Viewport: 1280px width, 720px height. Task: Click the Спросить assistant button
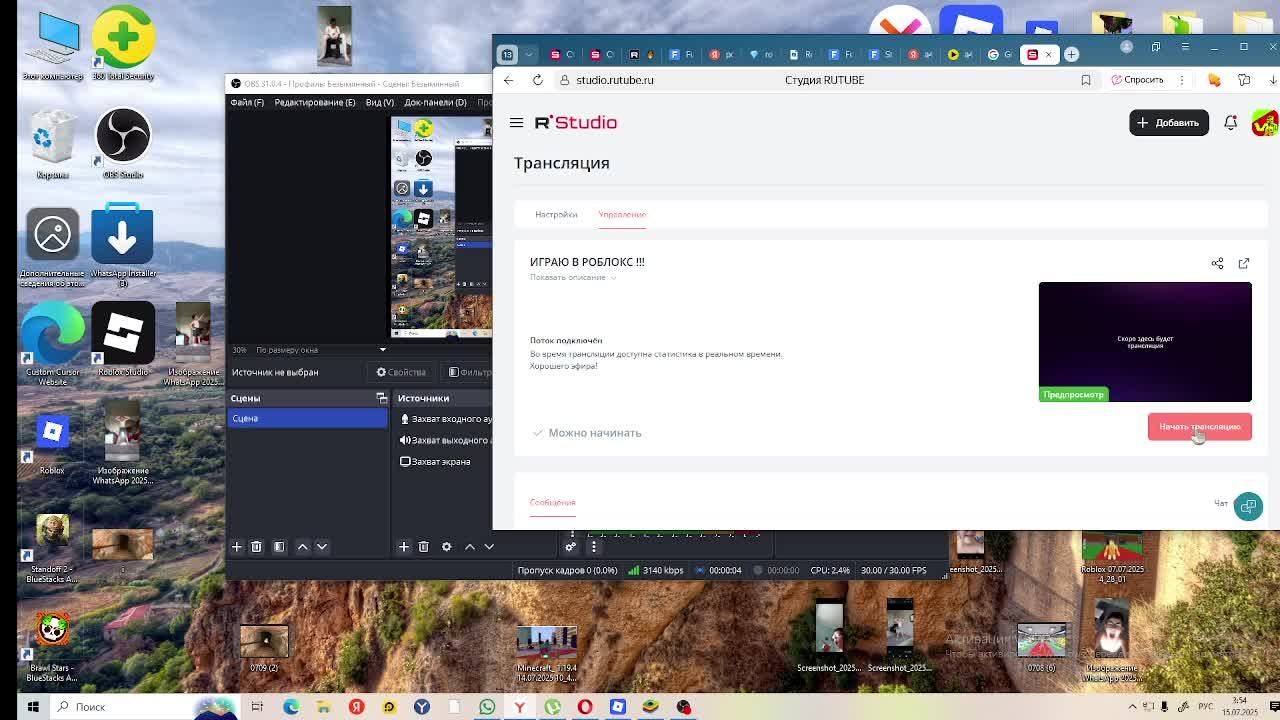pos(1137,80)
